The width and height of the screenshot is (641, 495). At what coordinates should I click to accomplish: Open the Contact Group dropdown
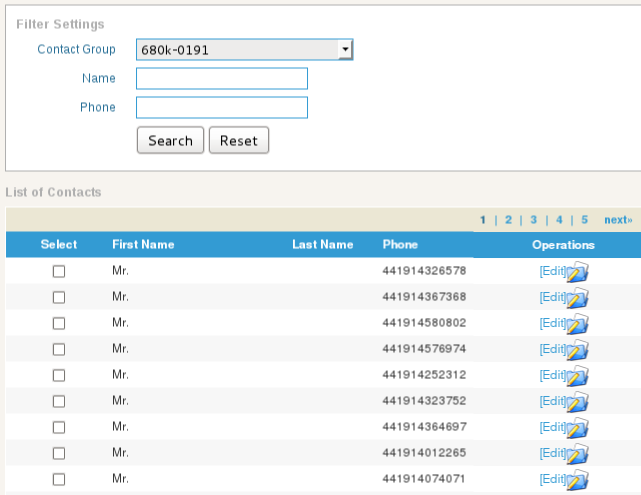click(244, 49)
